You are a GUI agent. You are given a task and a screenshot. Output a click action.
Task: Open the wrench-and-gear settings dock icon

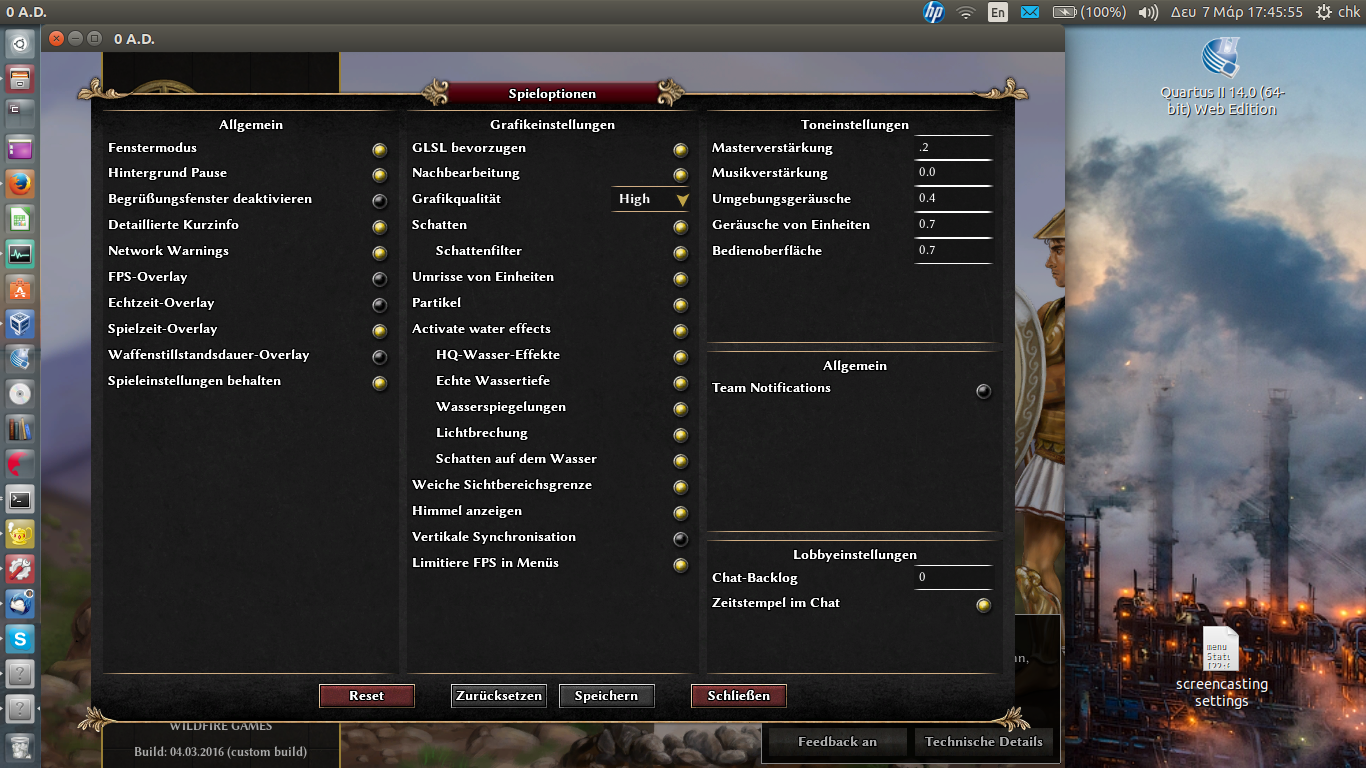click(20, 569)
